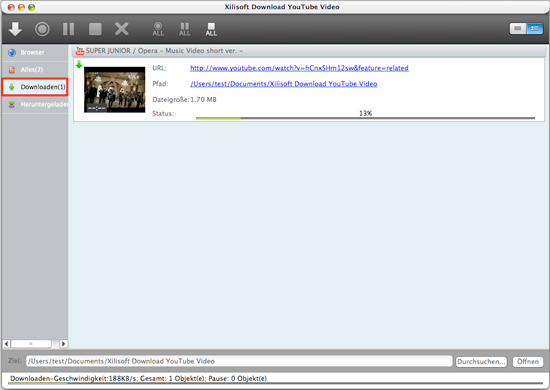
Task: Start all downloads icon
Action: (x=158, y=29)
